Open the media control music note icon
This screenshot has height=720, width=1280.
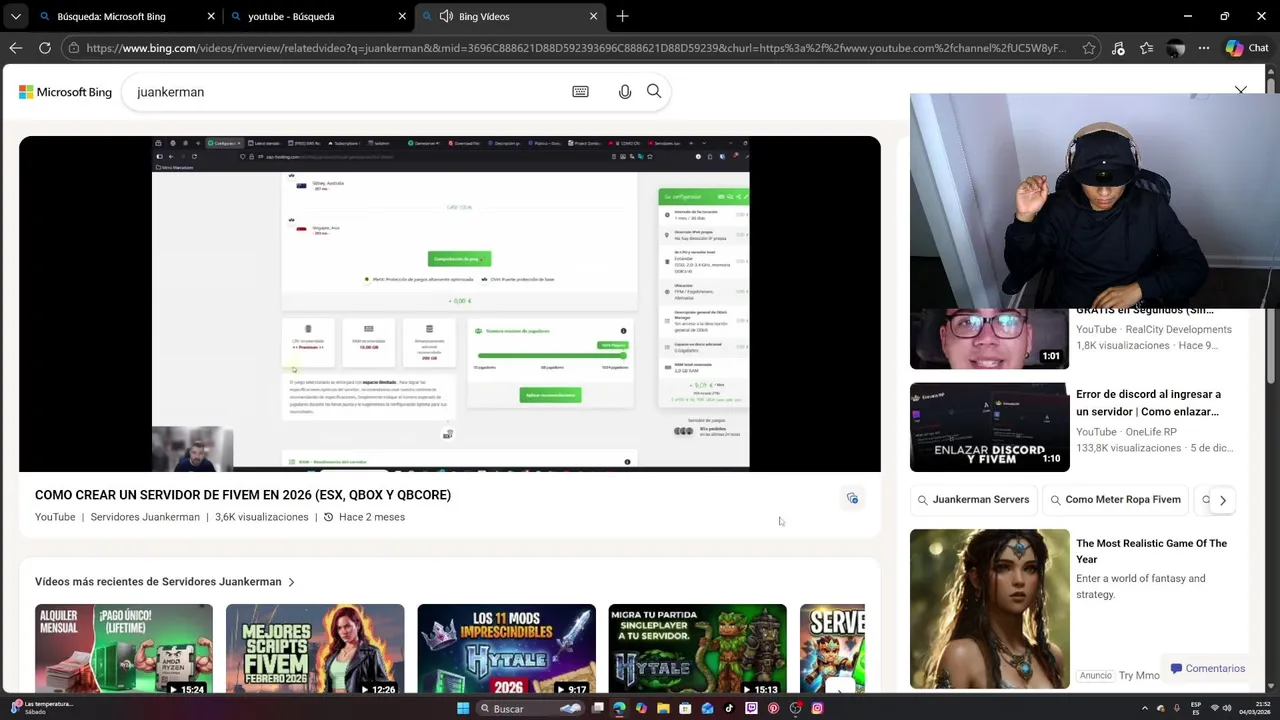(1118, 48)
